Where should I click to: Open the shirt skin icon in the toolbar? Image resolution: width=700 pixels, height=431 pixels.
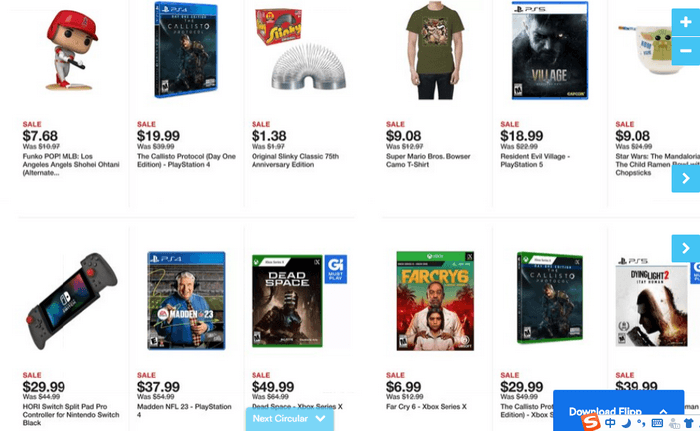click(x=688, y=423)
